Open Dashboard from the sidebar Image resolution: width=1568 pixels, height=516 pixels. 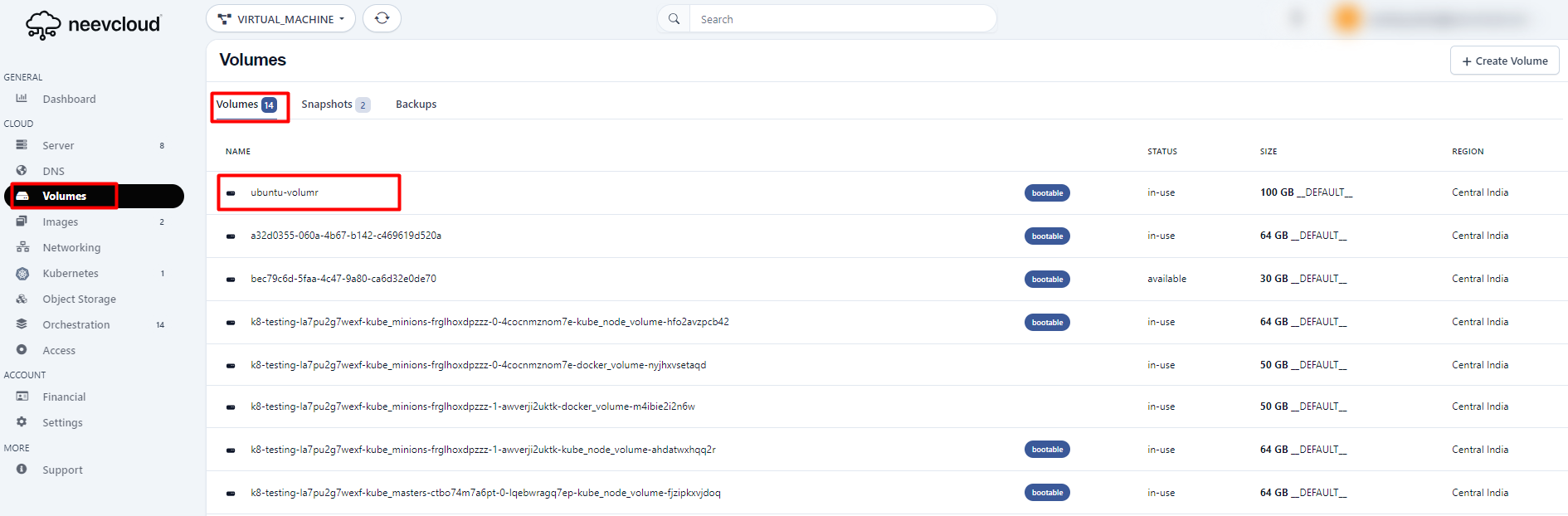tap(69, 99)
